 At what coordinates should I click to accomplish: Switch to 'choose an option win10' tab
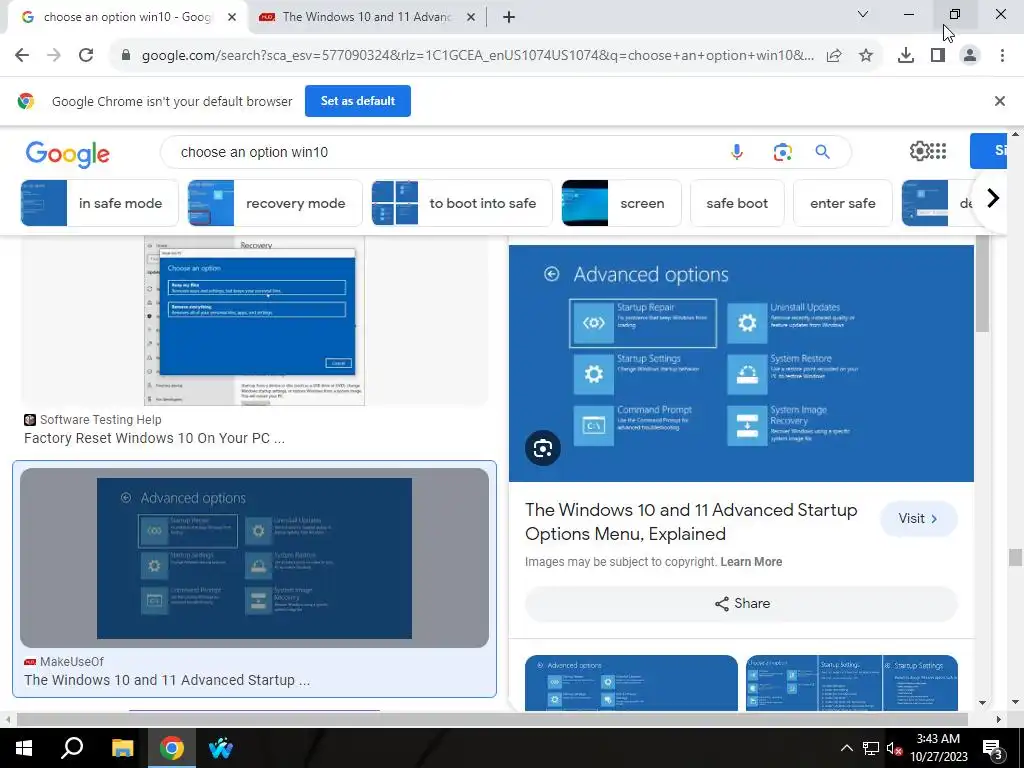pyautogui.click(x=127, y=18)
